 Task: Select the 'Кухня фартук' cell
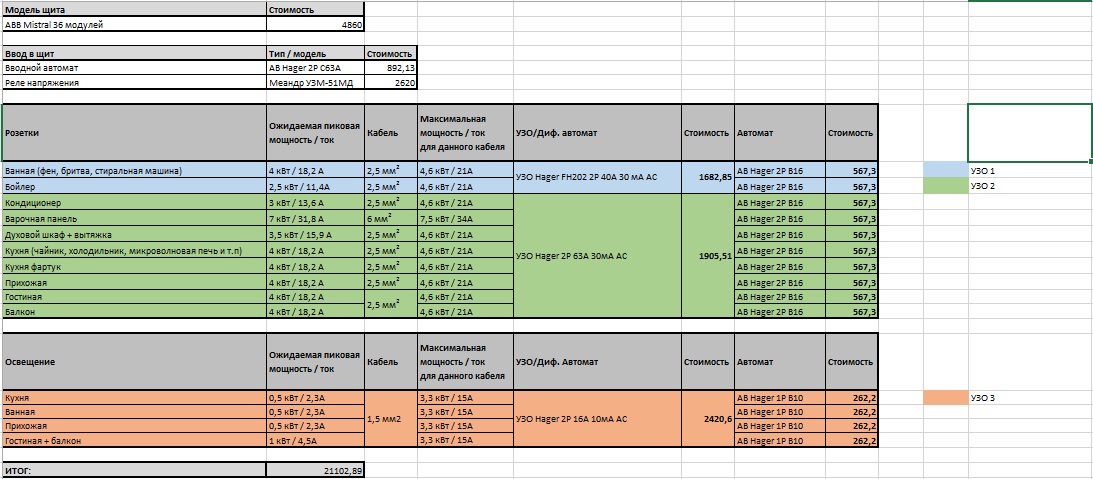point(134,267)
